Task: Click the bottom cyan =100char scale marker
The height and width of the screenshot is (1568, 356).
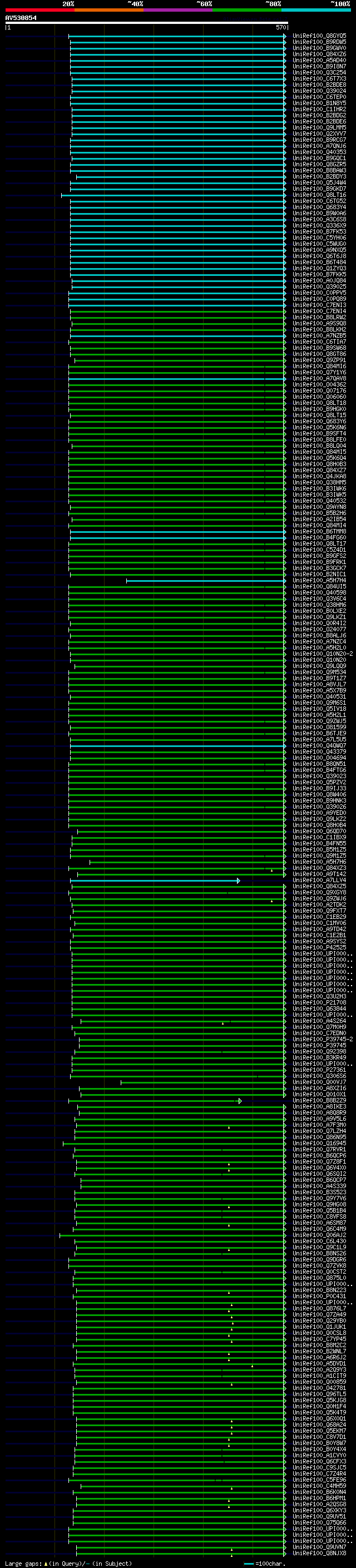Action: (248, 1563)
